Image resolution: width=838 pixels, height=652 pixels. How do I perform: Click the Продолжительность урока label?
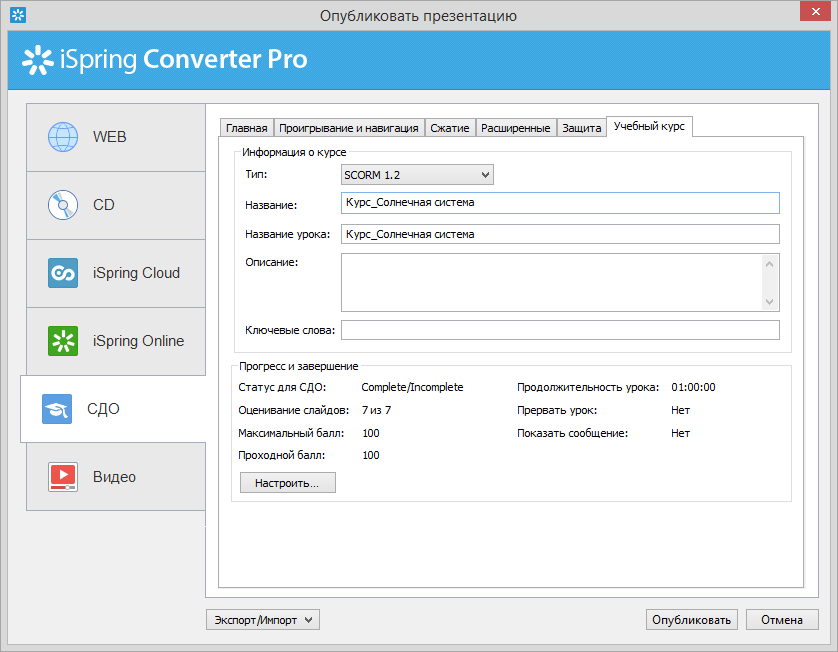[588, 387]
